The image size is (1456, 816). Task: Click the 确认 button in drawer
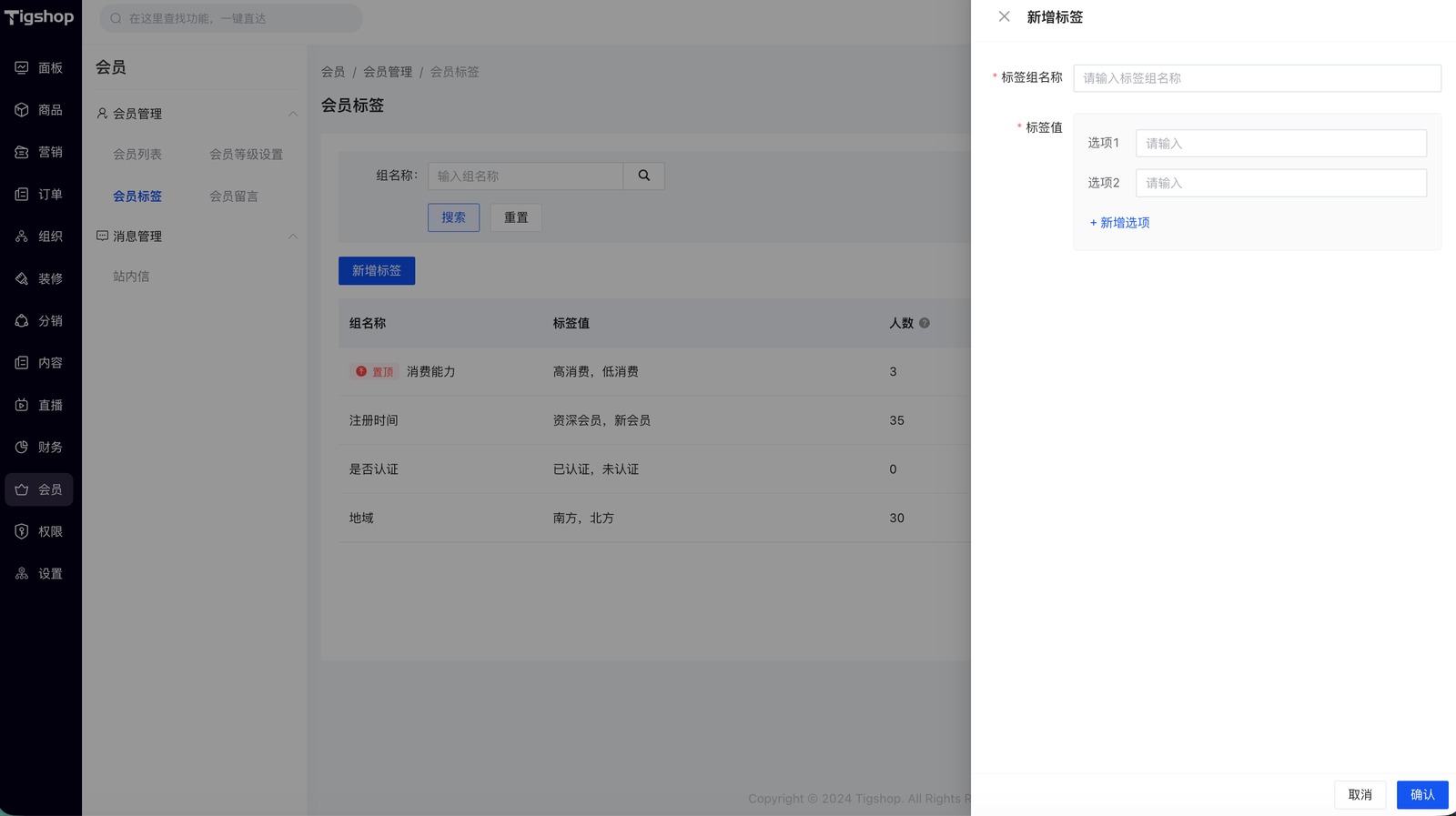tap(1421, 795)
